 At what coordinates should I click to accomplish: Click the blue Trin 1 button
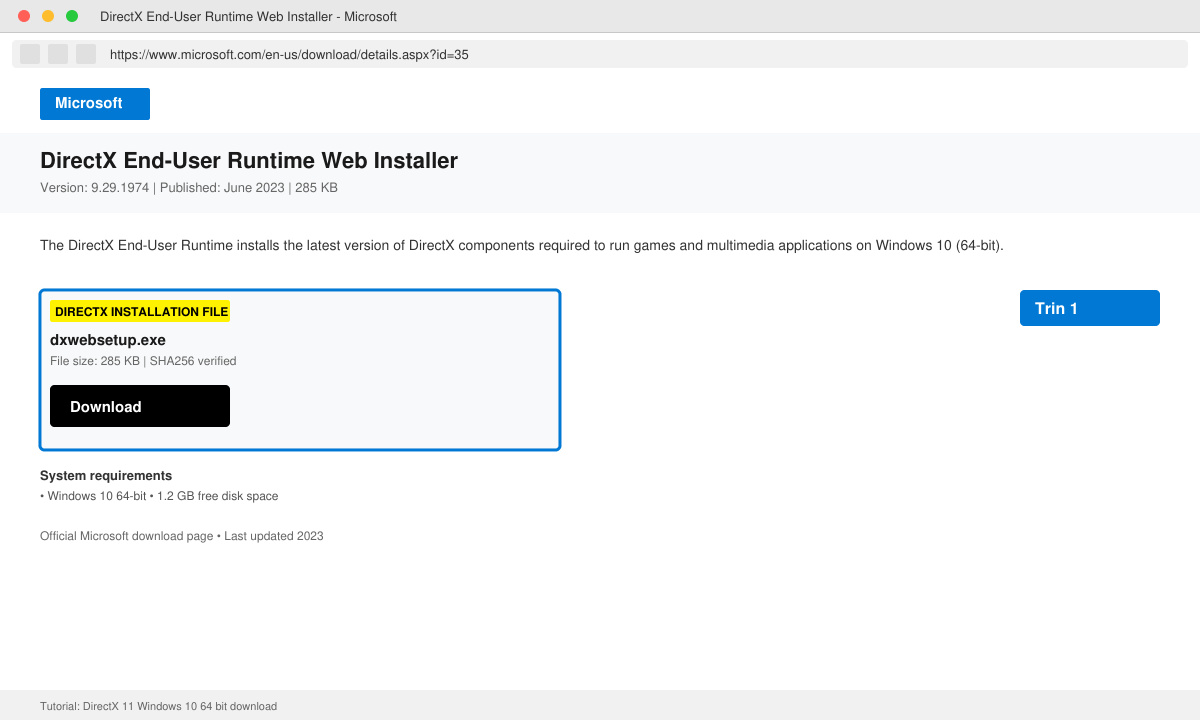click(x=1090, y=308)
